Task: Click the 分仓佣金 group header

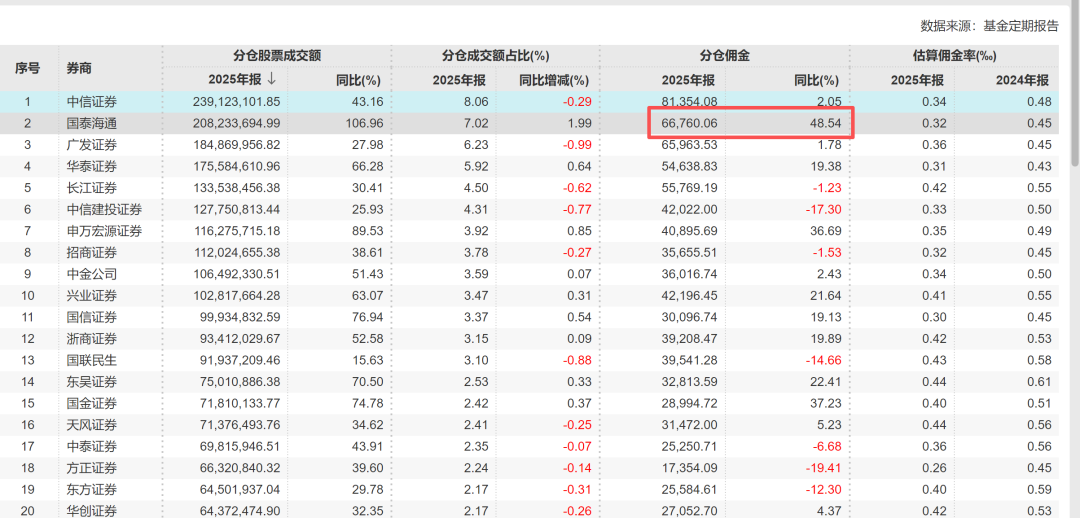Action: pos(725,56)
